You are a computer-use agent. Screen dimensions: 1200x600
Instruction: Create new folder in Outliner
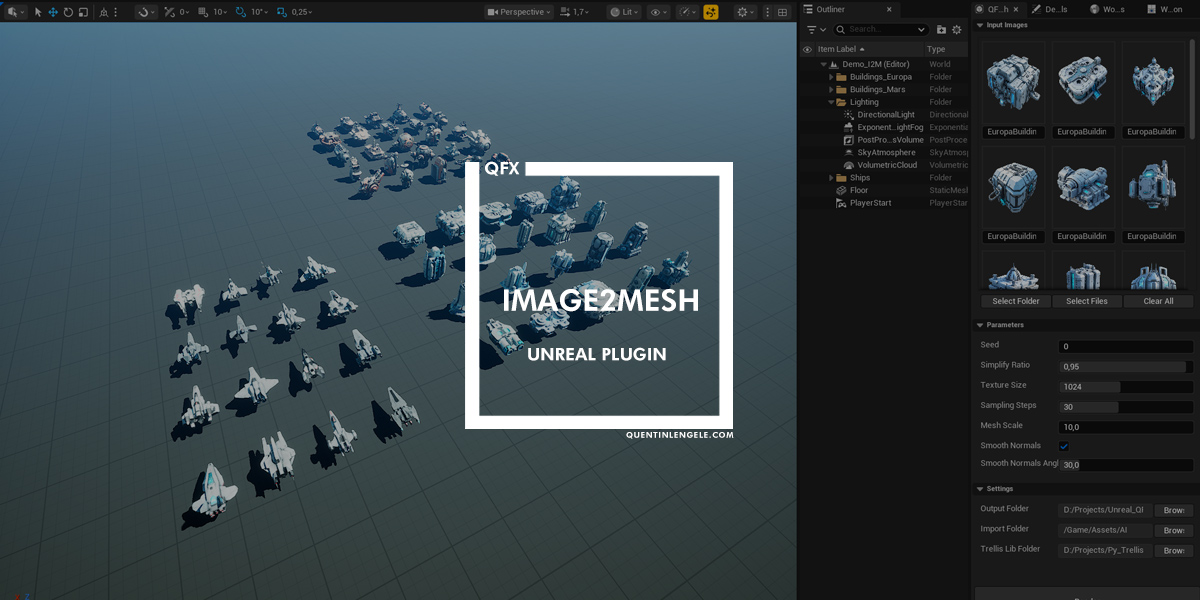tap(941, 30)
